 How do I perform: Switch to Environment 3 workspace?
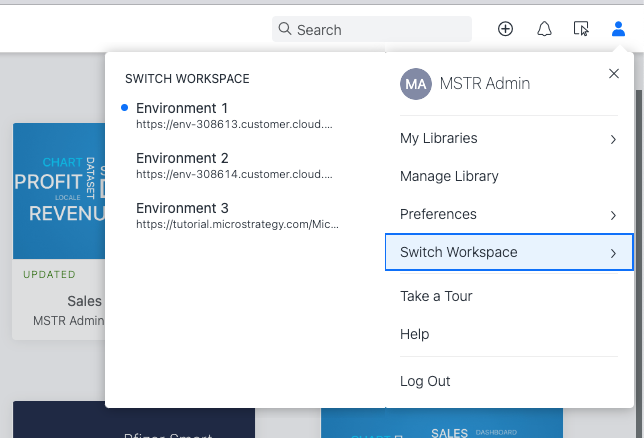point(182,208)
